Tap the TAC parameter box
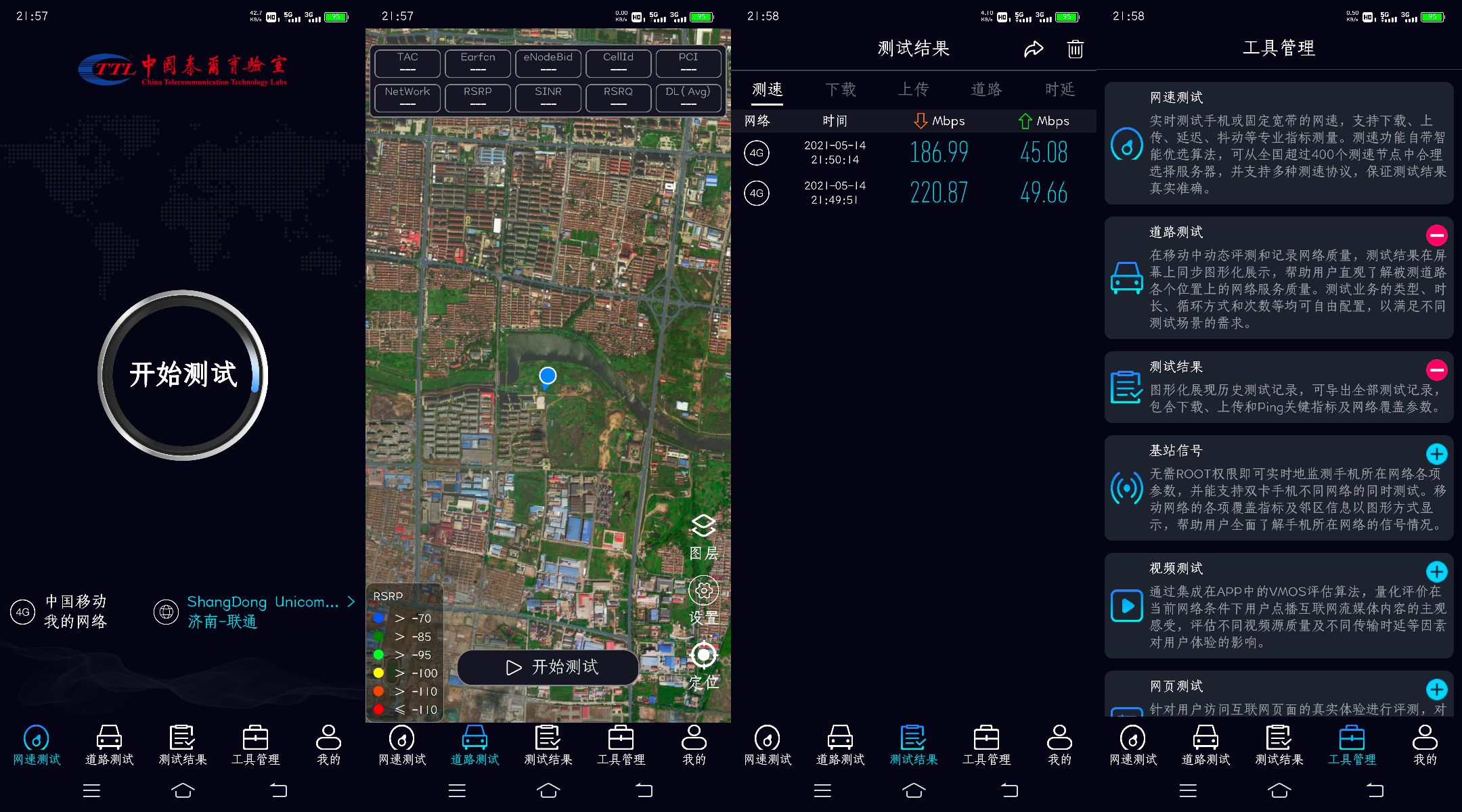This screenshot has height=812, width=1462. point(407,63)
